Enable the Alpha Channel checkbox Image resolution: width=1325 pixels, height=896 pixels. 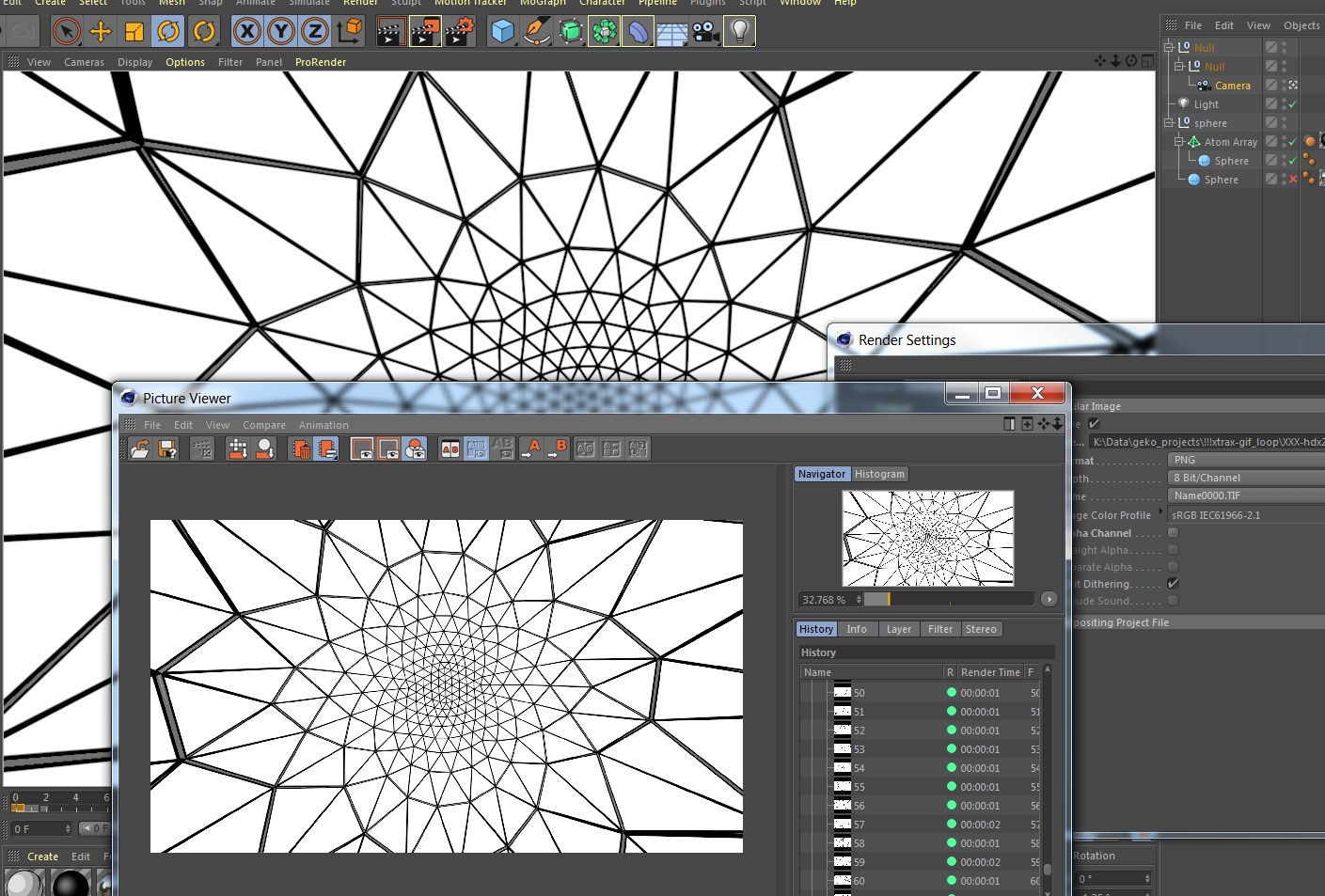[1173, 533]
